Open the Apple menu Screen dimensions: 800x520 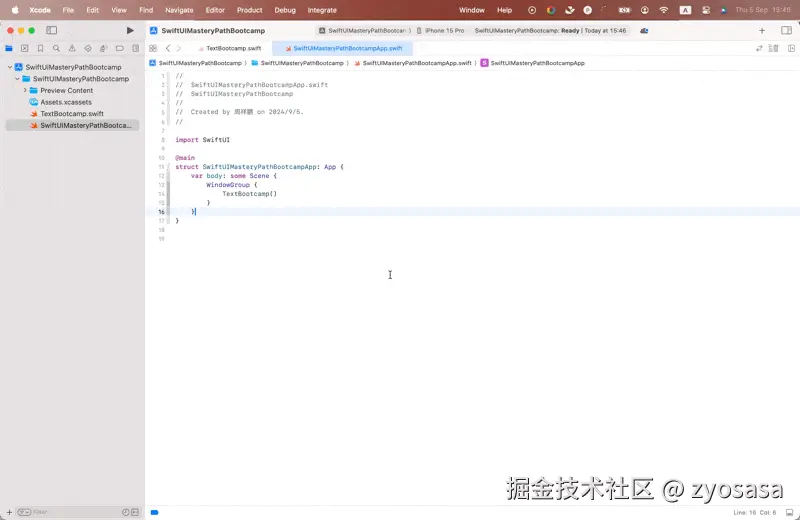pyautogui.click(x=15, y=10)
